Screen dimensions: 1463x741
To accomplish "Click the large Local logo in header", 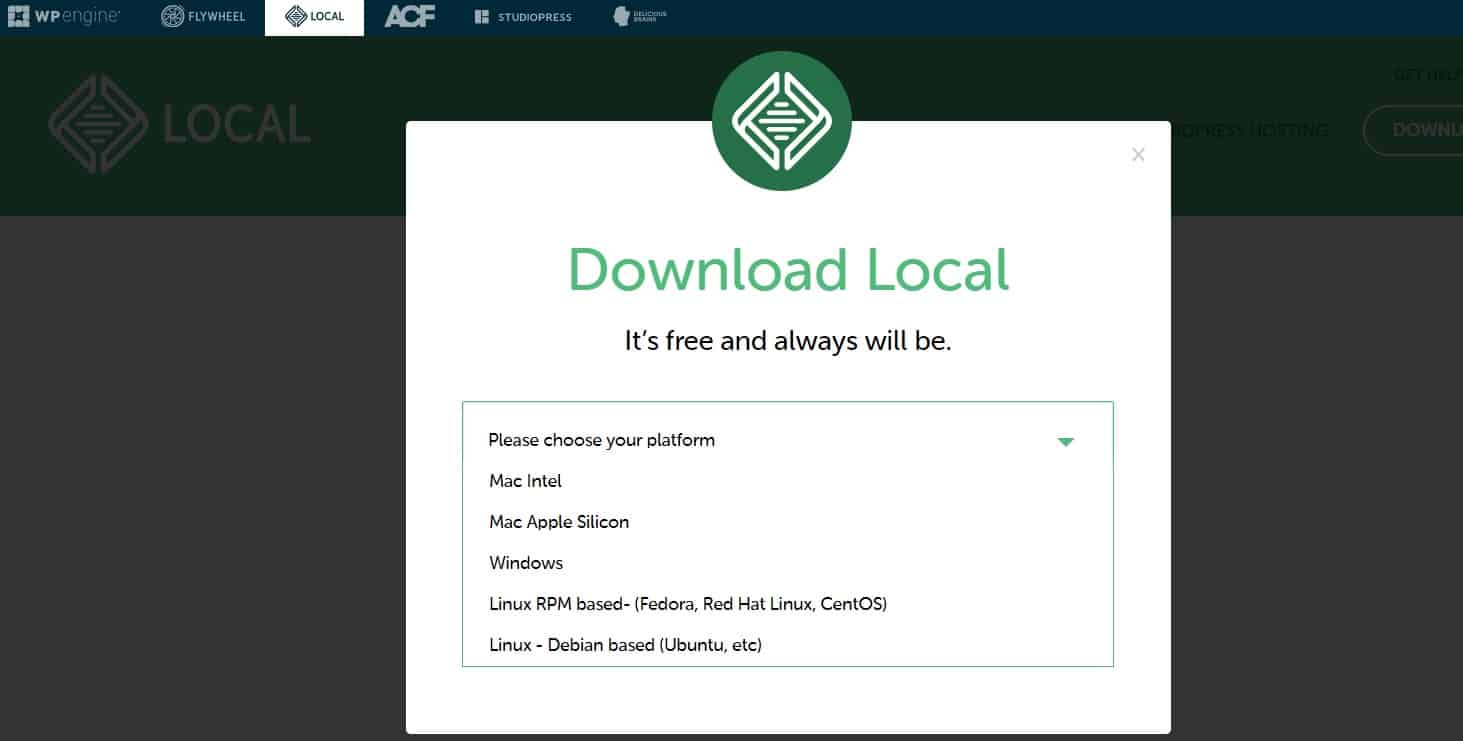I will pyautogui.click(x=180, y=124).
